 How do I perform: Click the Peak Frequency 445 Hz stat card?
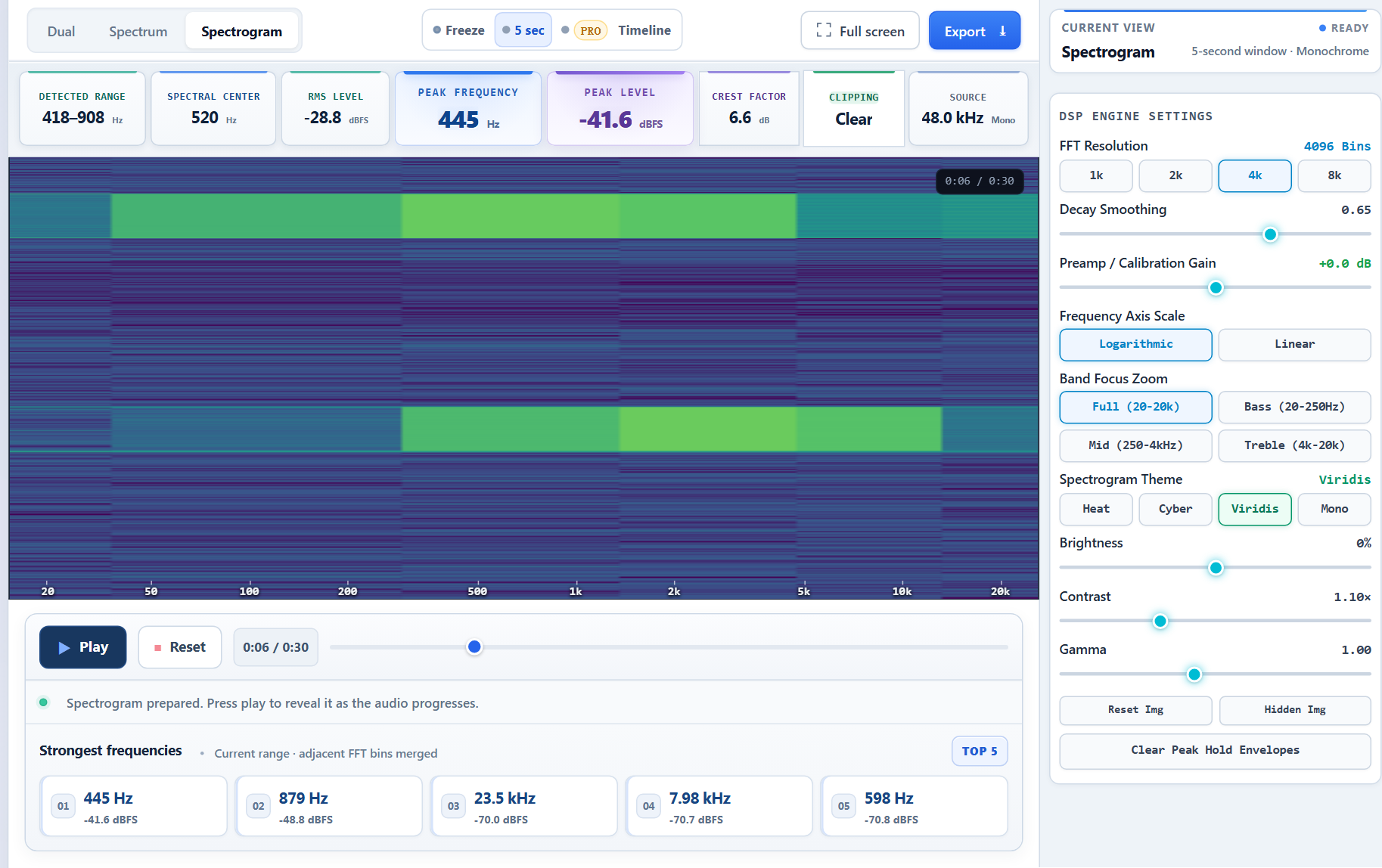[x=468, y=108]
